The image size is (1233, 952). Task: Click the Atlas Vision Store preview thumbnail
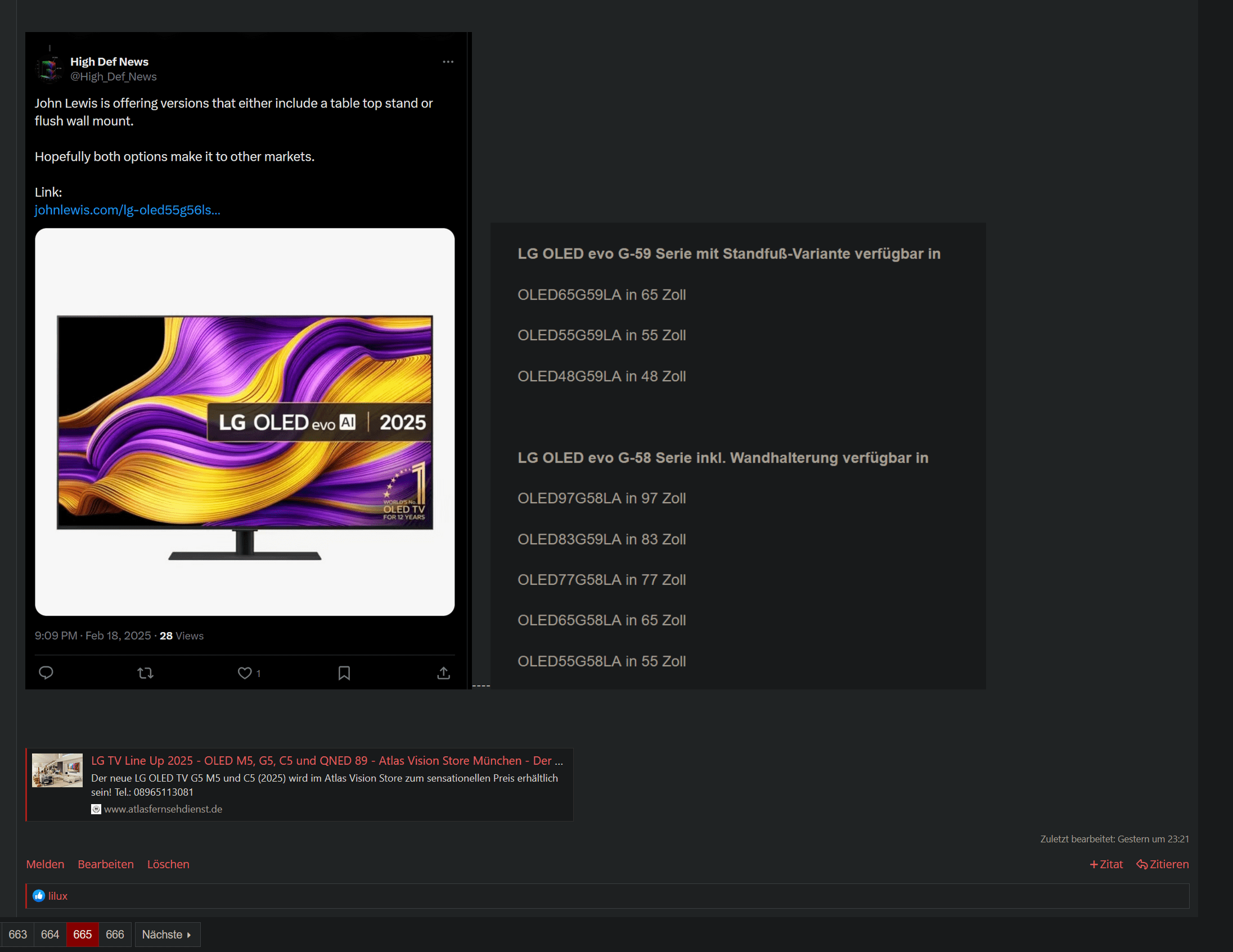[57, 770]
